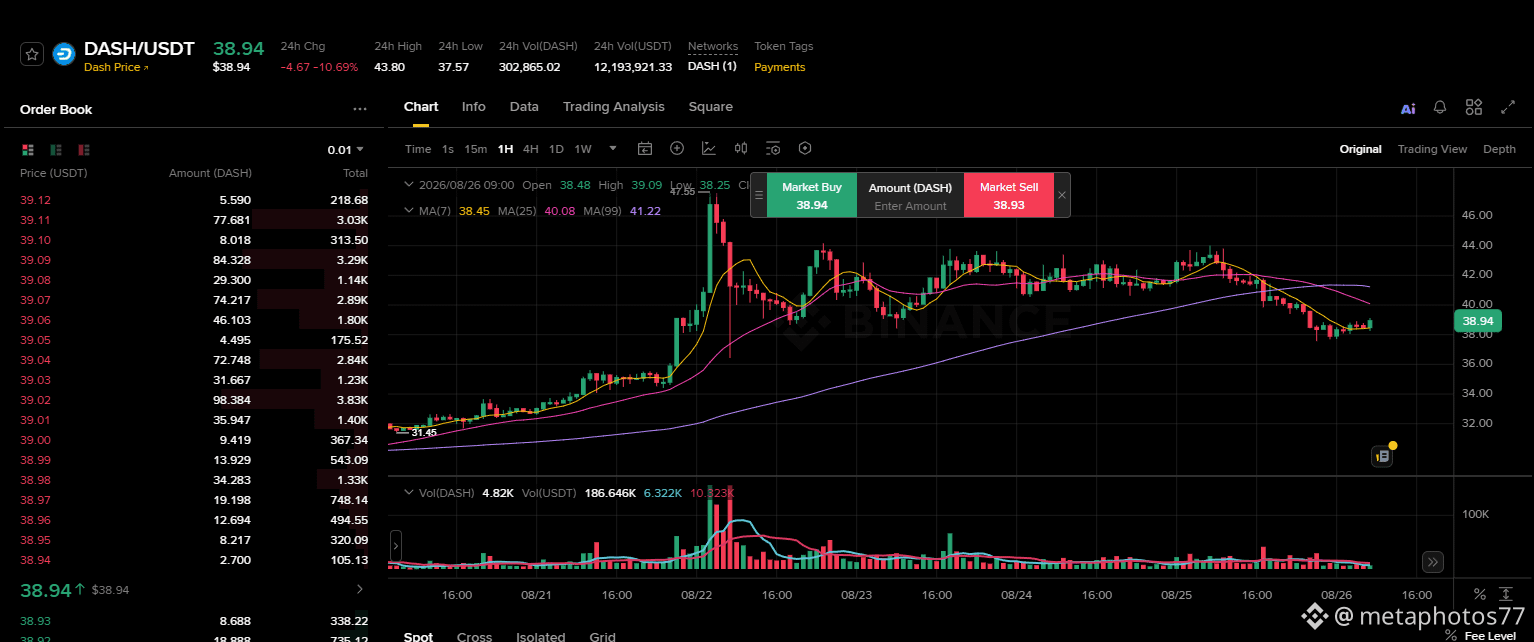Toggle percentage scale on price axis

(x=1479, y=594)
